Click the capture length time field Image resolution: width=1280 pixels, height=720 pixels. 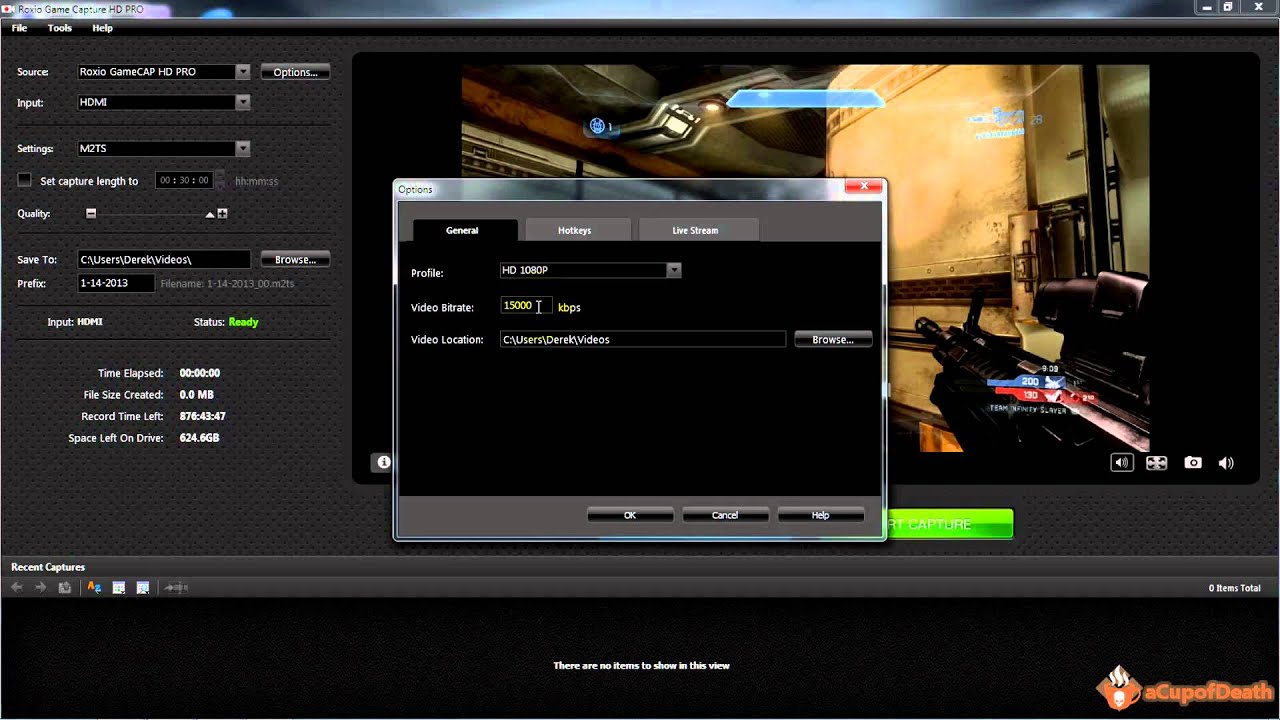pyautogui.click(x=184, y=180)
